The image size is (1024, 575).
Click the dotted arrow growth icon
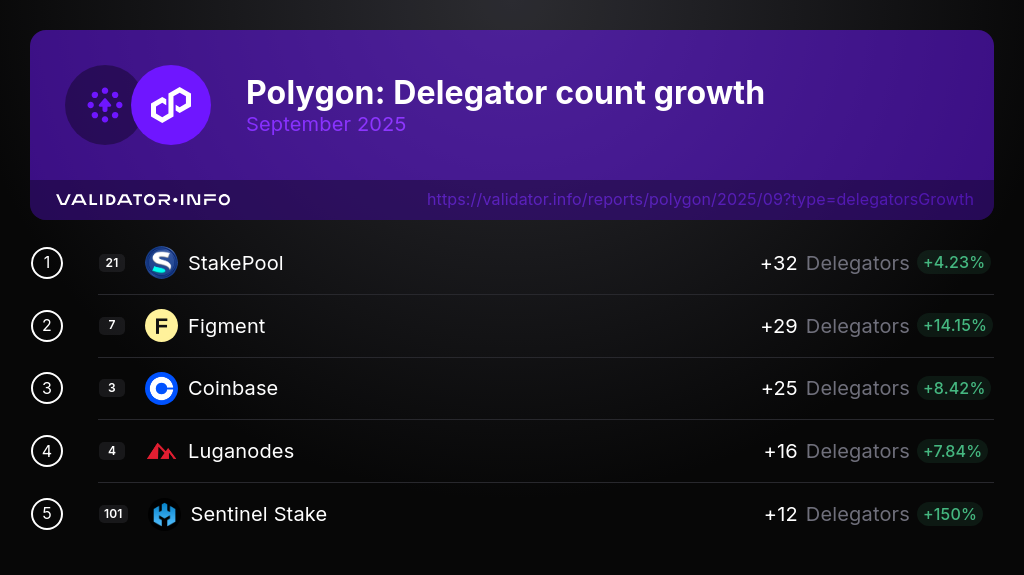(x=104, y=105)
